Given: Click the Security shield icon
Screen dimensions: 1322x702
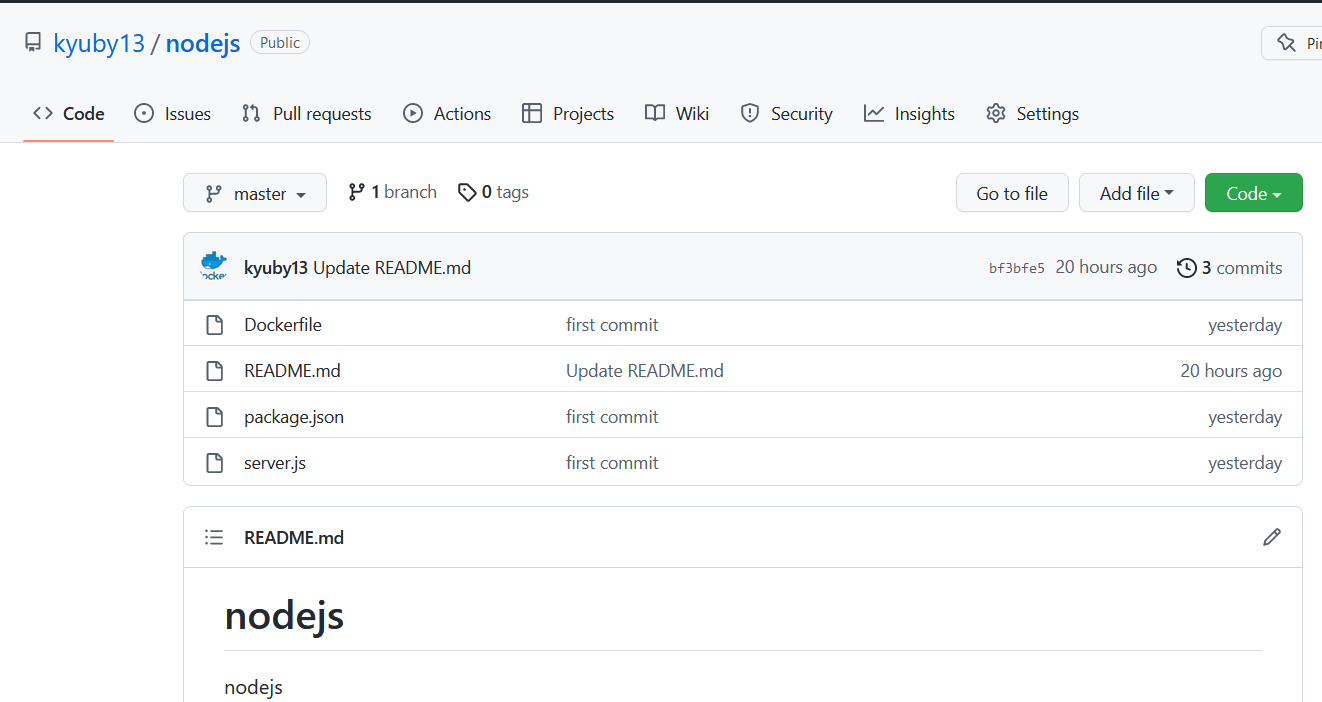Looking at the screenshot, I should (750, 113).
